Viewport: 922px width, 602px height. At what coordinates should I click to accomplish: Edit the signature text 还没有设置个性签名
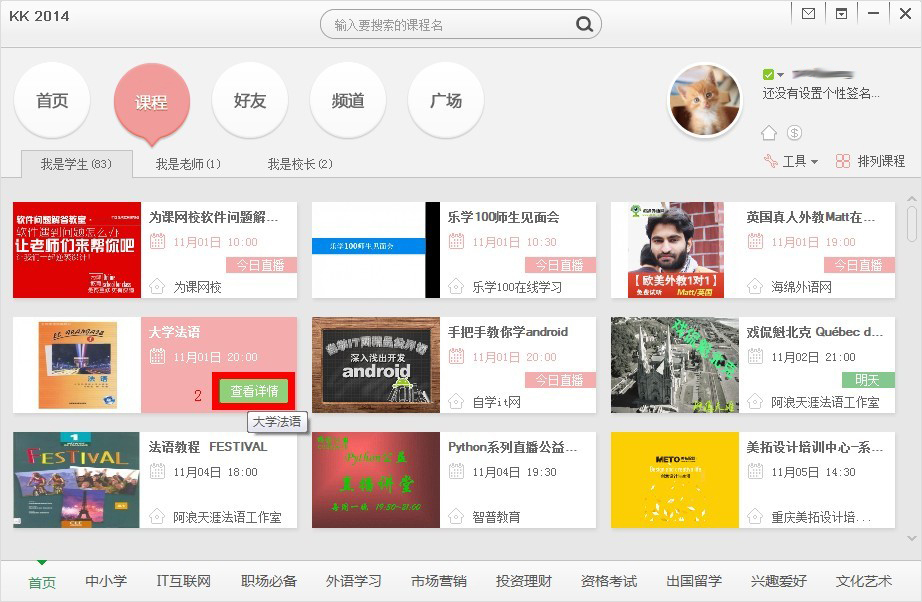click(821, 93)
